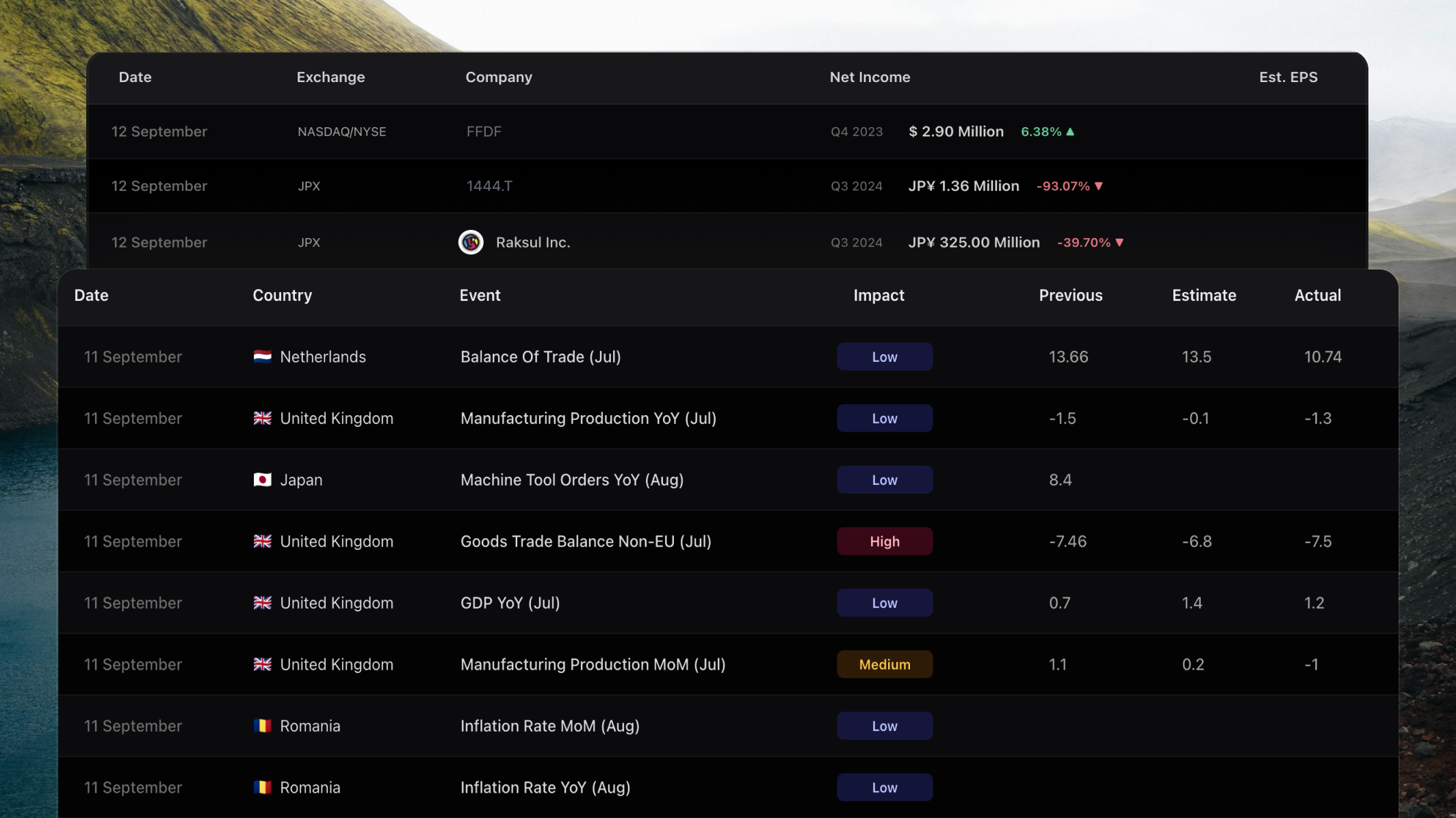Click the Exchange header in earnings table
This screenshot has width=1456, height=818.
pyautogui.click(x=330, y=77)
